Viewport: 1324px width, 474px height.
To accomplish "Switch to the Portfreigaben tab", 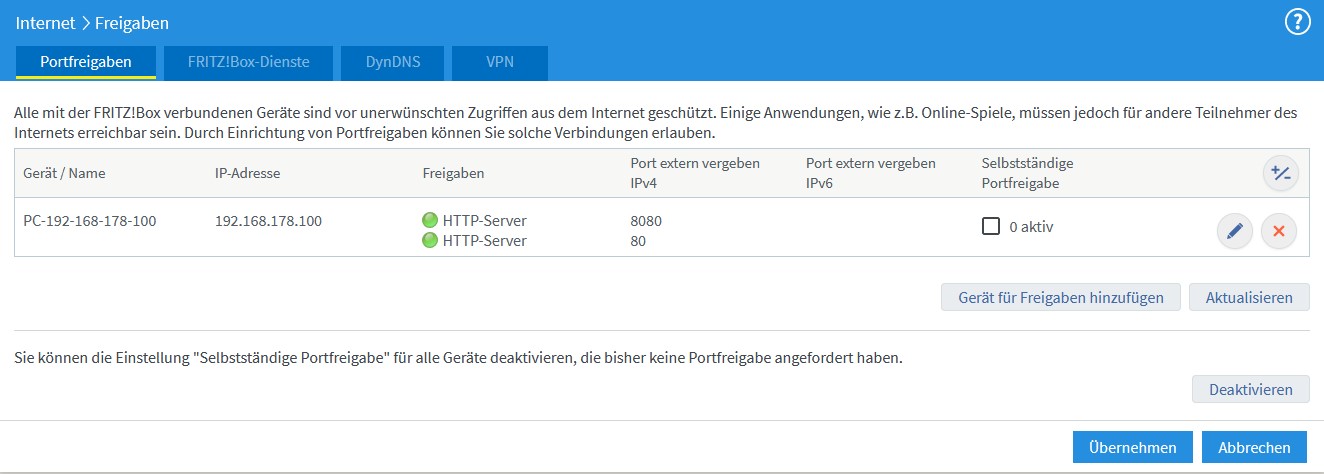I will click(x=86, y=62).
